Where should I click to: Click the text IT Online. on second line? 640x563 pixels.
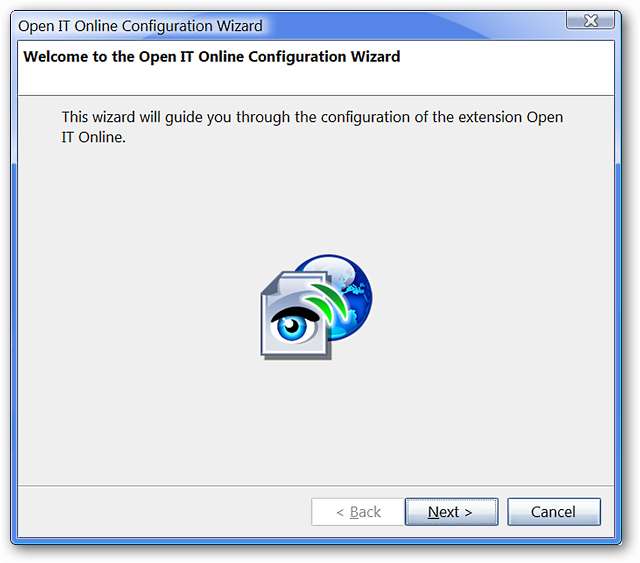(x=93, y=138)
